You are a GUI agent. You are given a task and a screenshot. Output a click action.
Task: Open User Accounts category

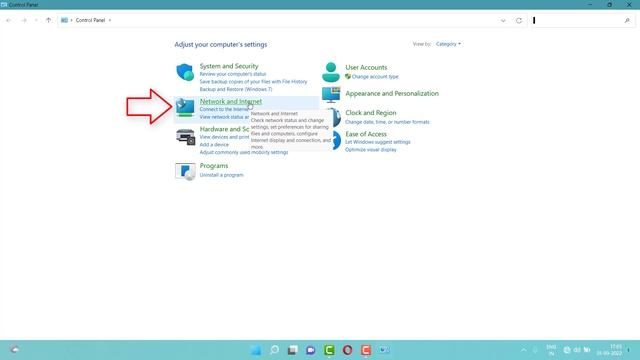tap(366, 67)
